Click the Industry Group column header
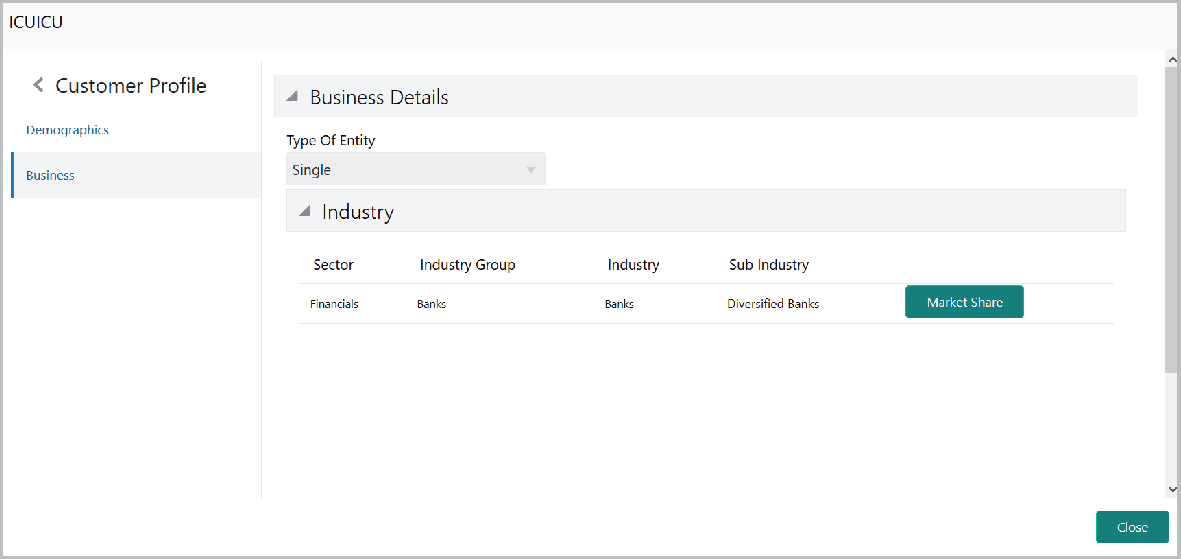The height and width of the screenshot is (559, 1181). (x=467, y=265)
